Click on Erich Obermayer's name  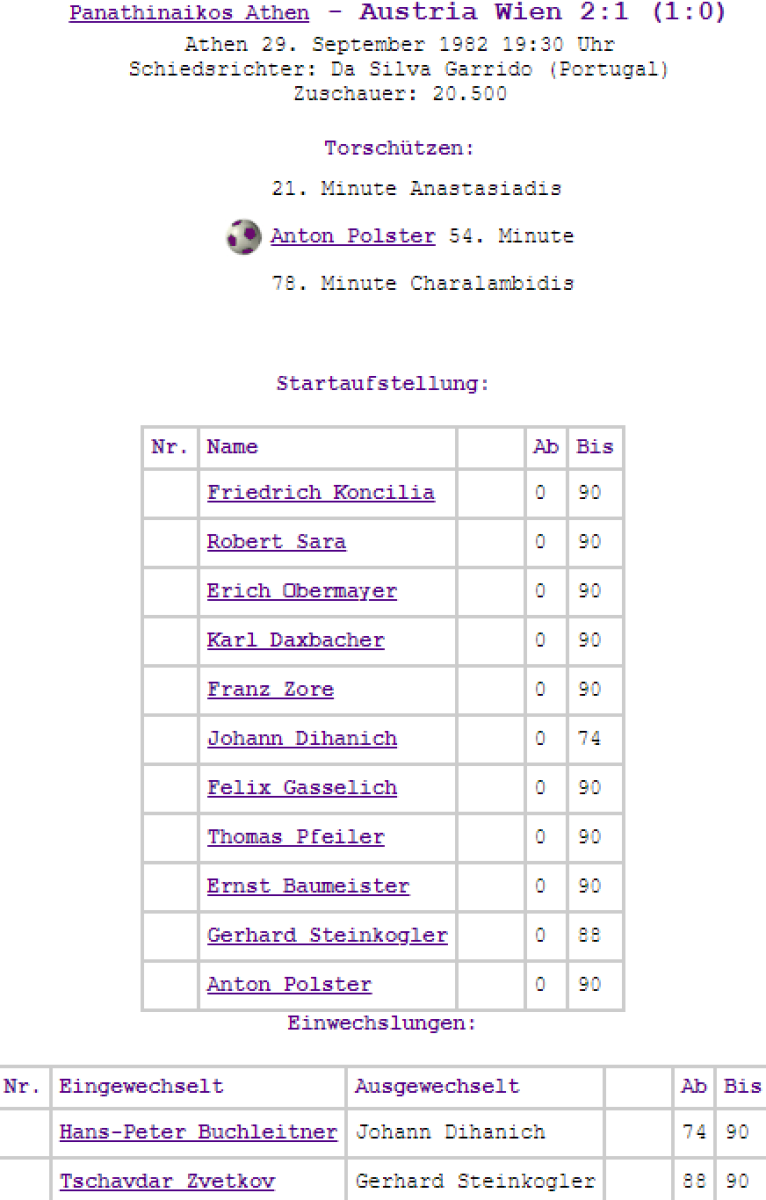[x=302, y=591]
